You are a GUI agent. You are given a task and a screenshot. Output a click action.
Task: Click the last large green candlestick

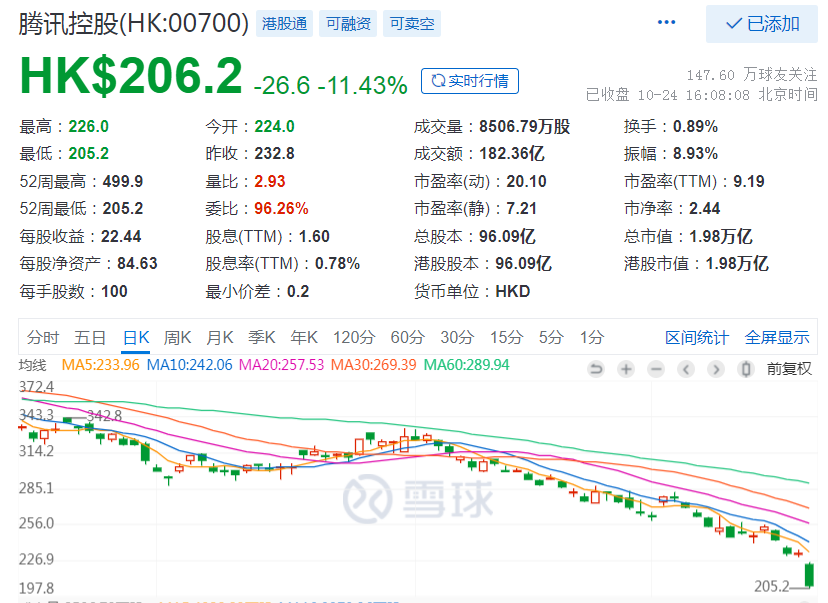click(x=808, y=574)
